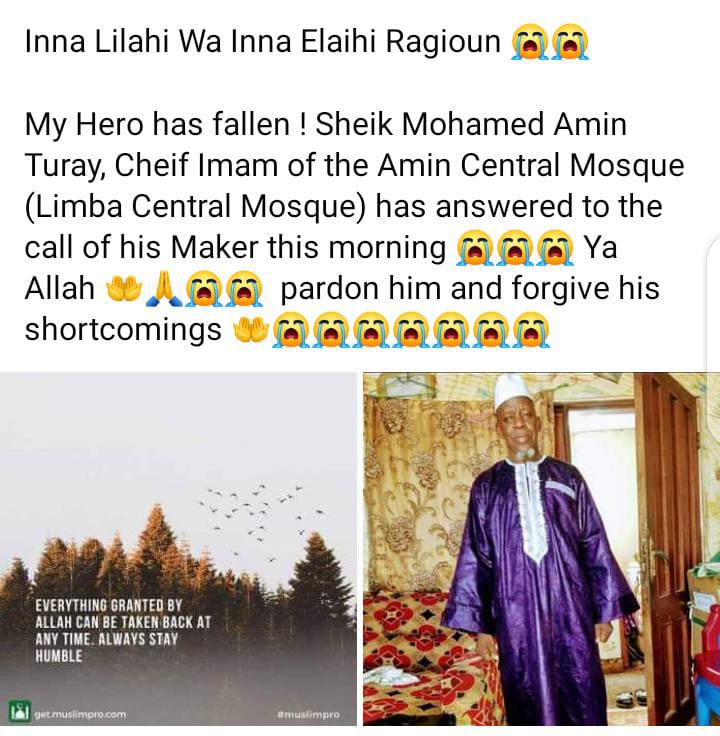Click the crying emoji right after morning
This screenshot has height=736, width=720.
[x=475, y=248]
